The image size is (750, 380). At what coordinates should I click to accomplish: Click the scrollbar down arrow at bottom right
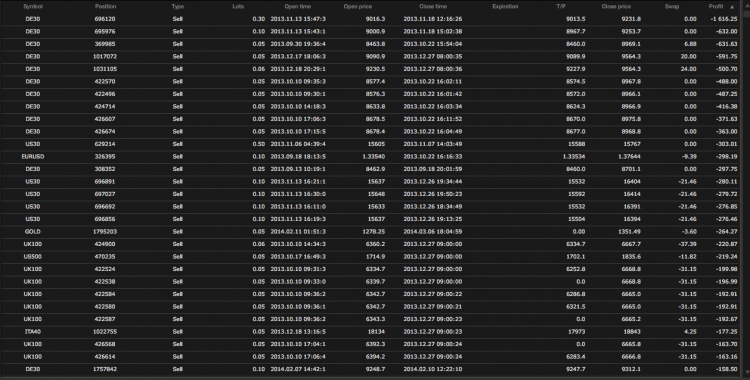coord(747,372)
